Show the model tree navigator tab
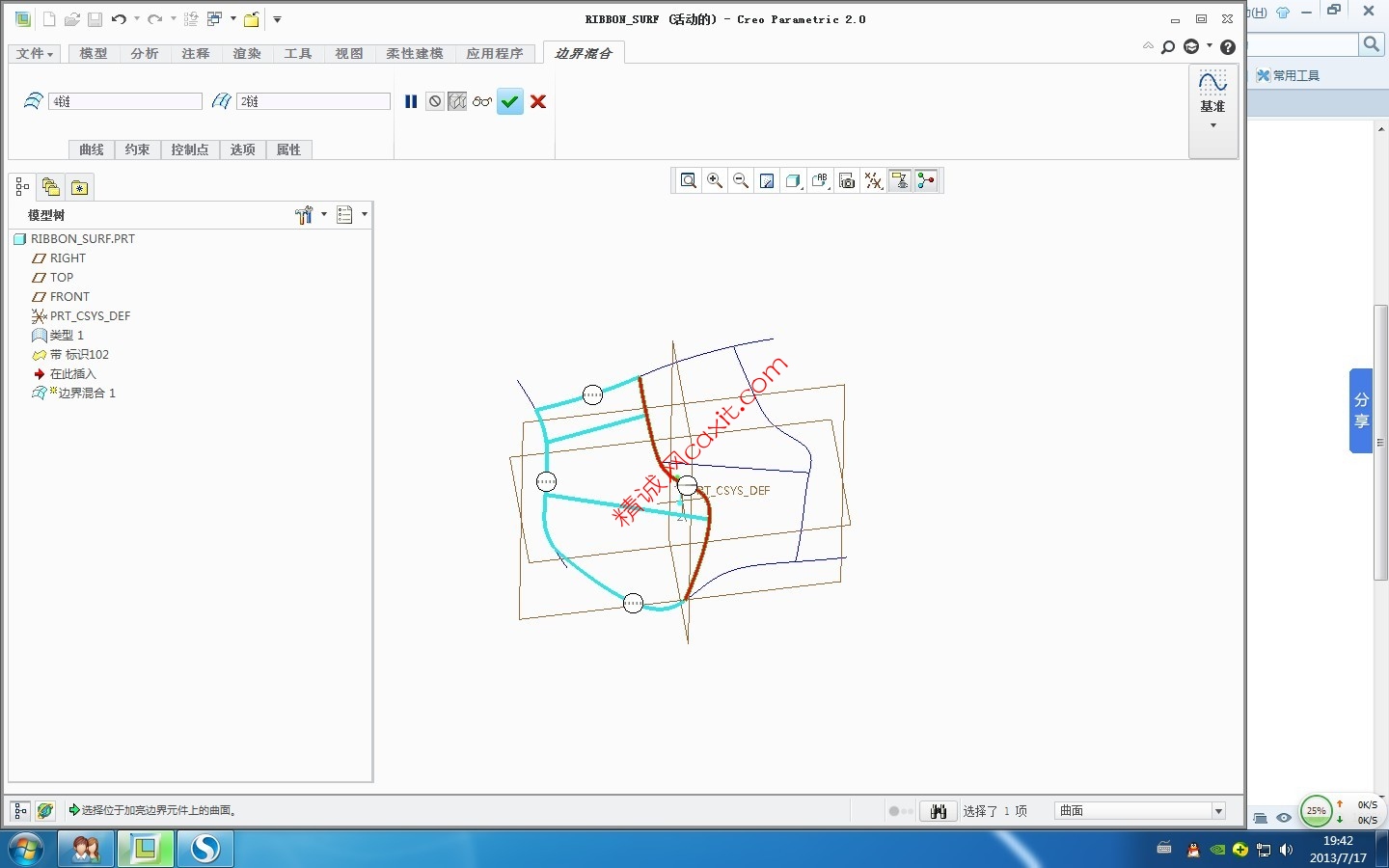Image resolution: width=1389 pixels, height=868 pixels. coord(22,187)
